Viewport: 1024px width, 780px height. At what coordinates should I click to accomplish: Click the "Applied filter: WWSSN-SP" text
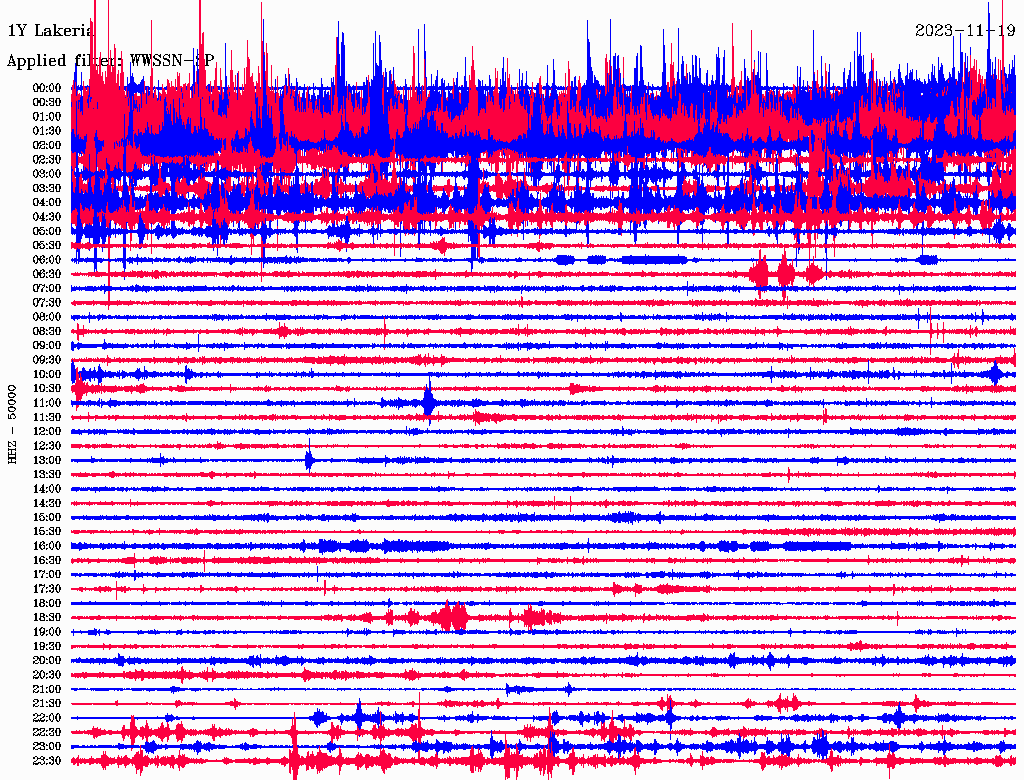coord(110,61)
